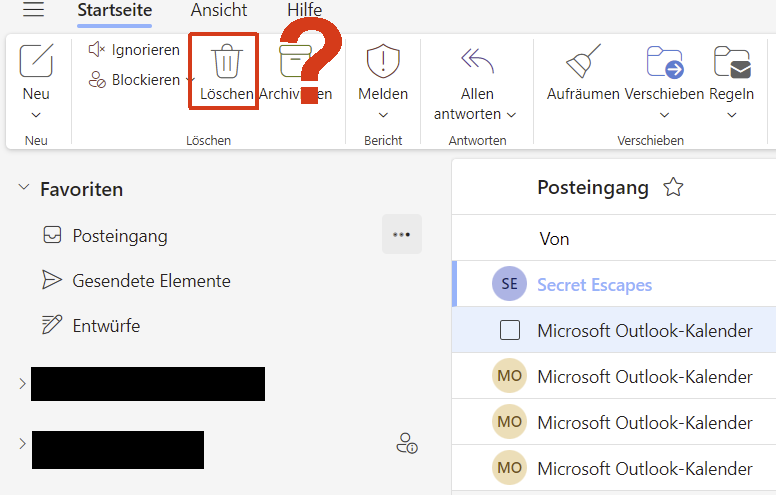Open the Secret Escapes email
This screenshot has width=776, height=495.
pos(614,284)
